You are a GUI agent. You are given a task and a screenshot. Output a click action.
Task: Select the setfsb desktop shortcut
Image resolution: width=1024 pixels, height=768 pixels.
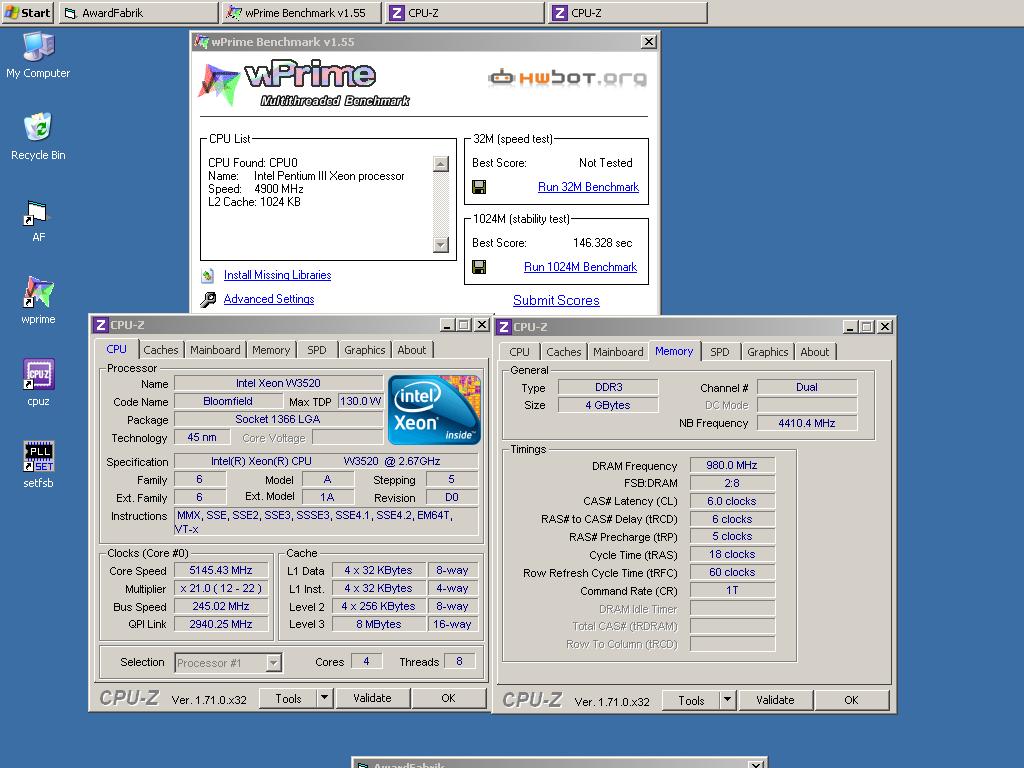[38, 464]
